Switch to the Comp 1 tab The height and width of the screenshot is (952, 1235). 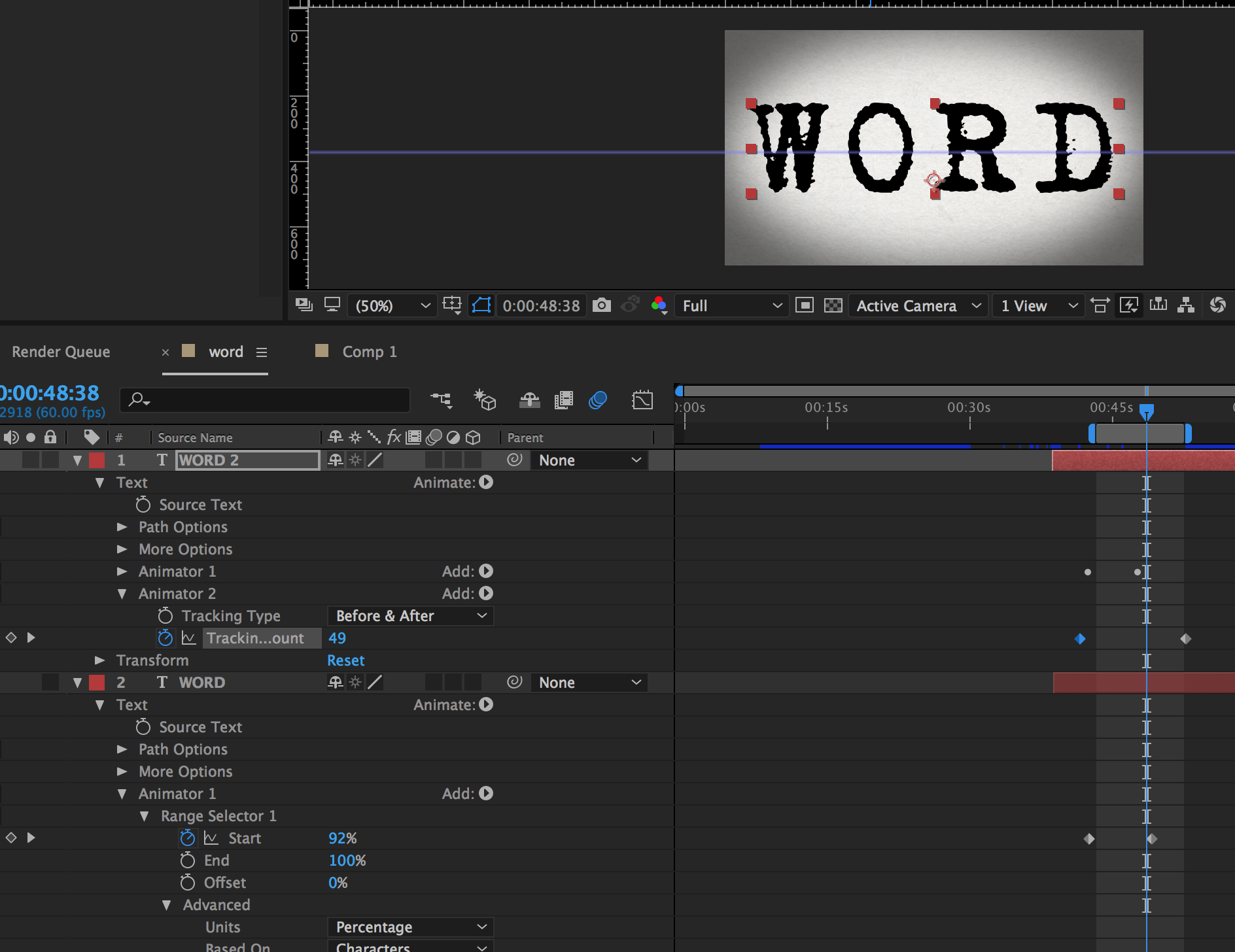click(370, 351)
